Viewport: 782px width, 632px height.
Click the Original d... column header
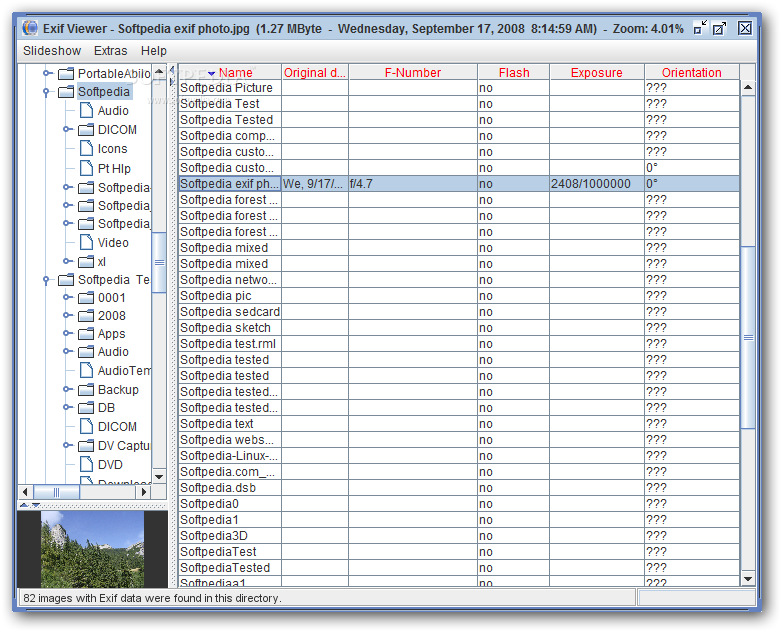pyautogui.click(x=315, y=72)
